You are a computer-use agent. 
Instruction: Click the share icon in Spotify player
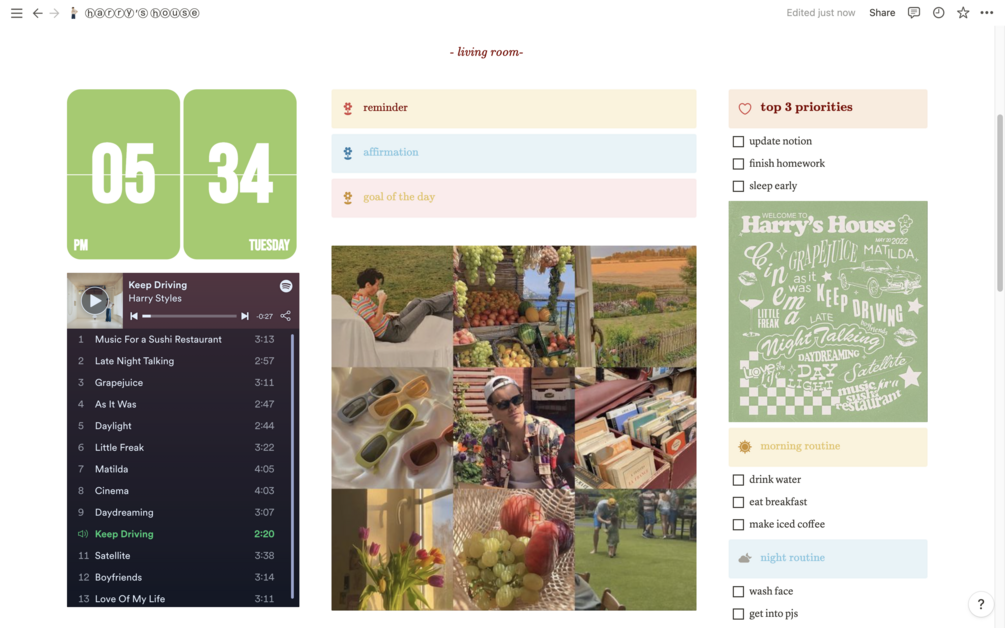pyautogui.click(x=285, y=316)
